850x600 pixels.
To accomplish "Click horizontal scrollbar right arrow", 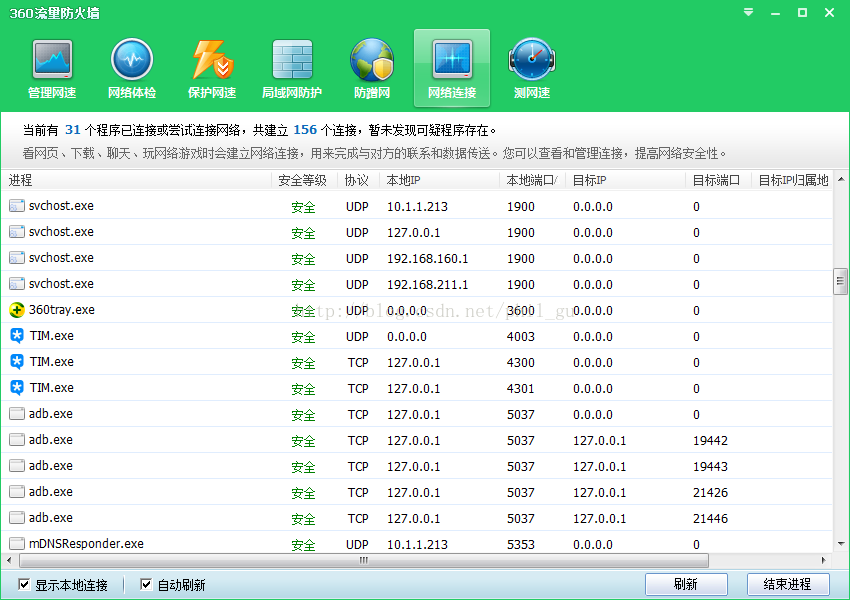I will pos(824,560).
